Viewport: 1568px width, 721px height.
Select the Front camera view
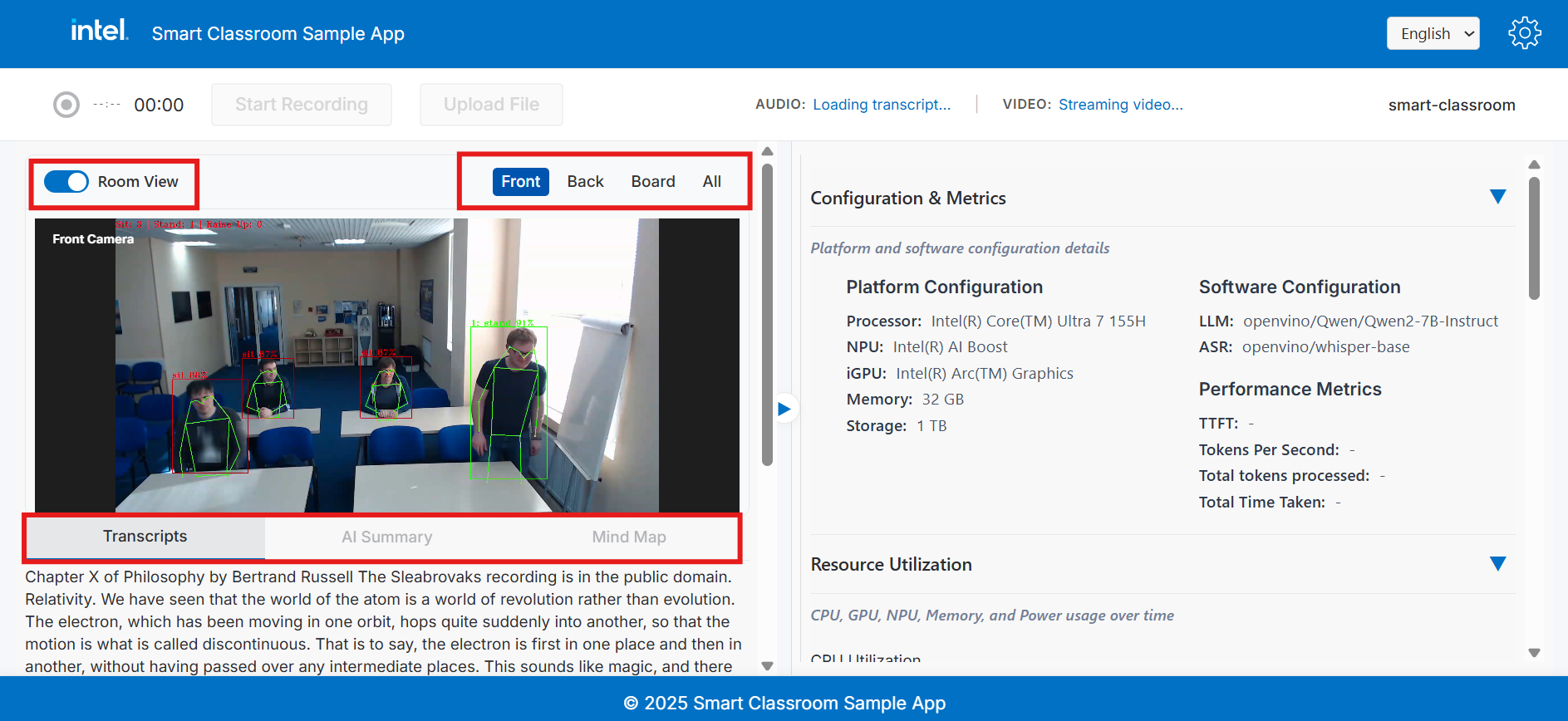[x=520, y=182]
